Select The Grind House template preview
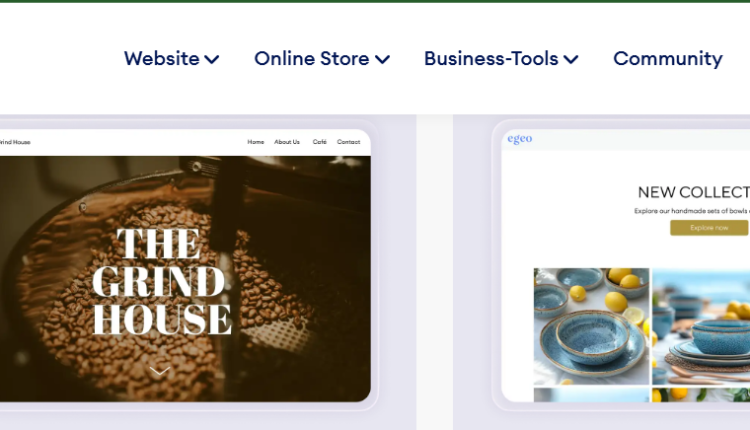Screen dimensions: 750x430 tap(185, 265)
